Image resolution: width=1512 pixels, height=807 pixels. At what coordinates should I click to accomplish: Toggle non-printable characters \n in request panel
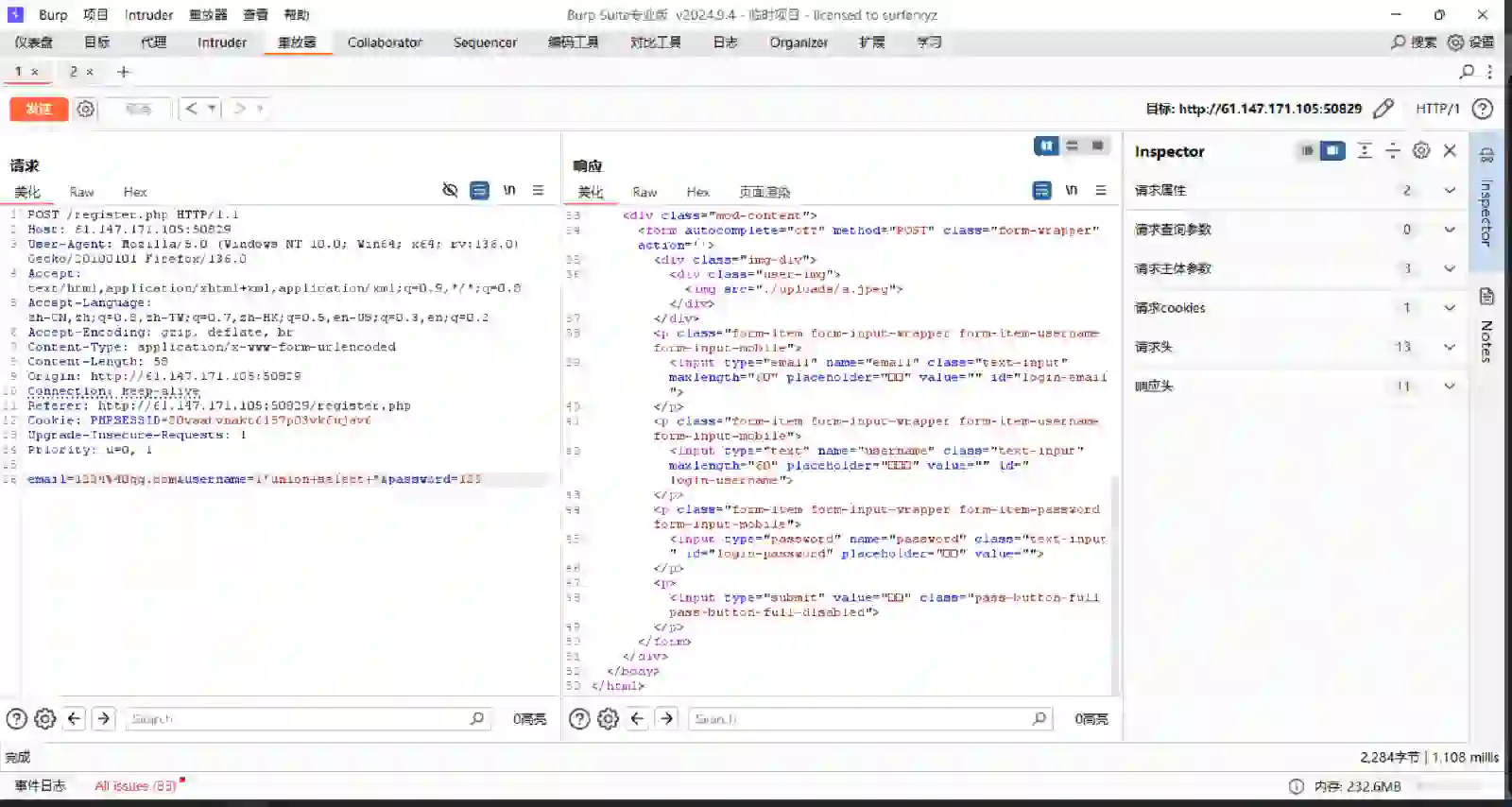pos(509,190)
